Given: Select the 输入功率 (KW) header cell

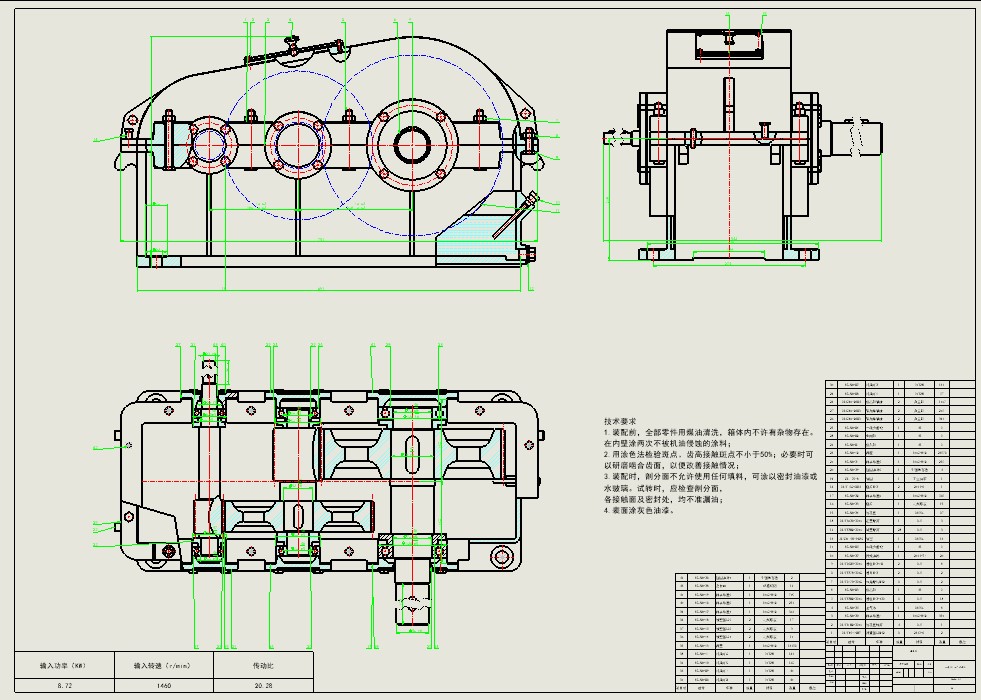Looking at the screenshot, I should tap(63, 664).
